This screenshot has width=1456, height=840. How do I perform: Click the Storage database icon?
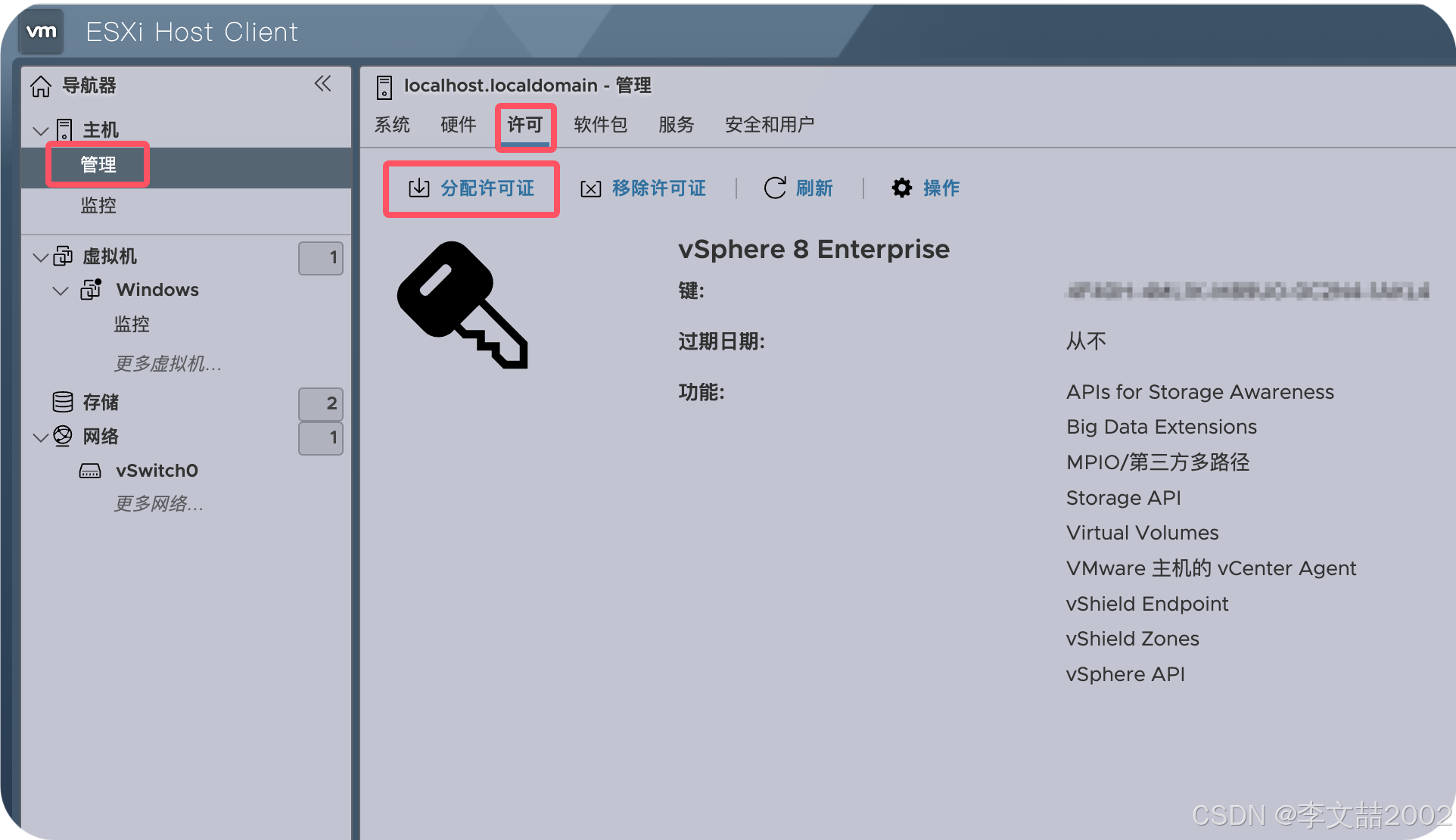(x=63, y=402)
